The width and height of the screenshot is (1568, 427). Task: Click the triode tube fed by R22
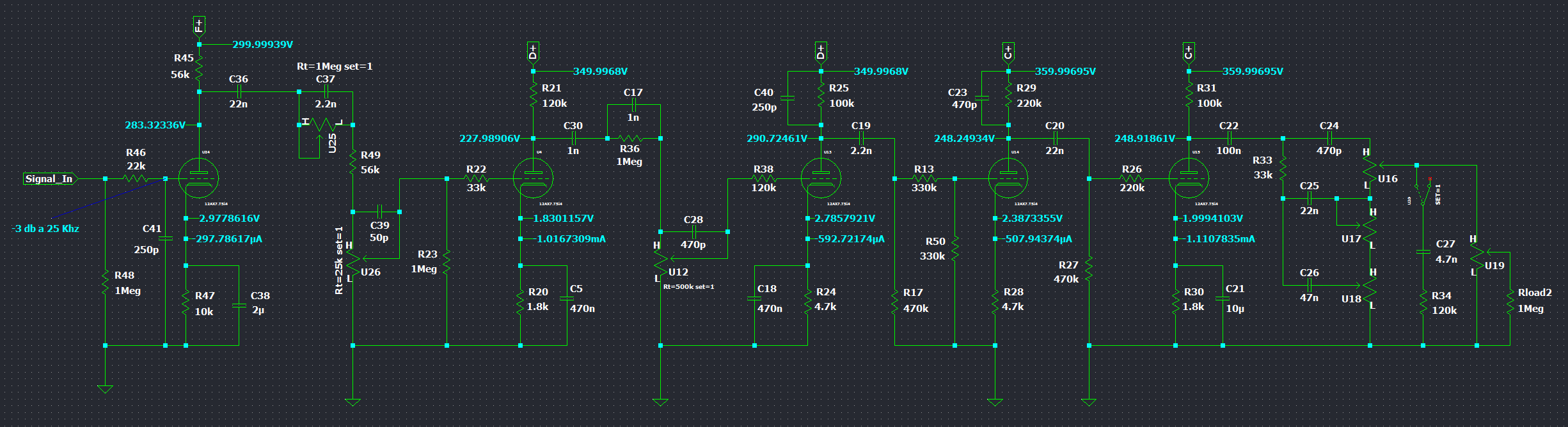pos(533,178)
